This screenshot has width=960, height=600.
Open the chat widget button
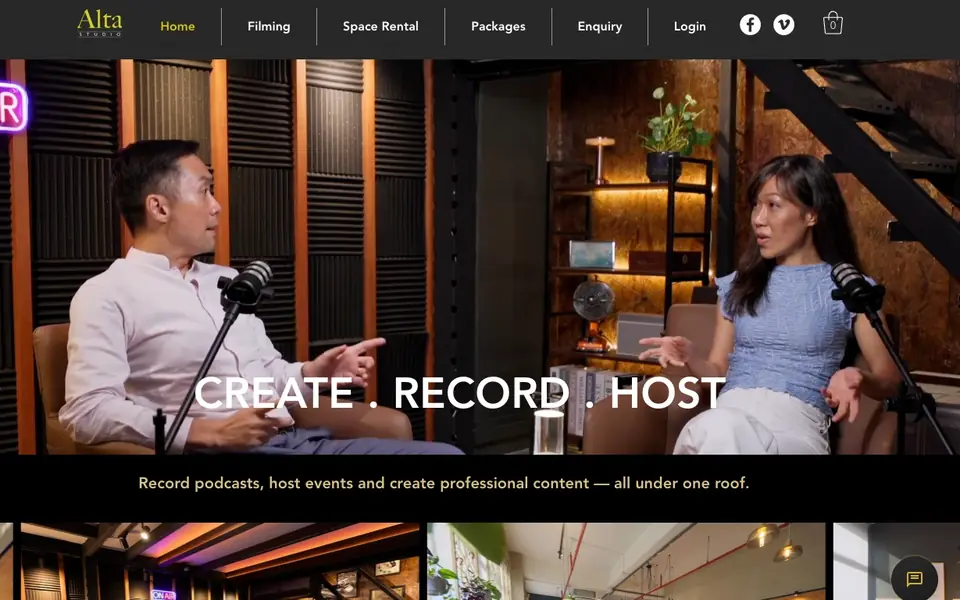pos(914,578)
